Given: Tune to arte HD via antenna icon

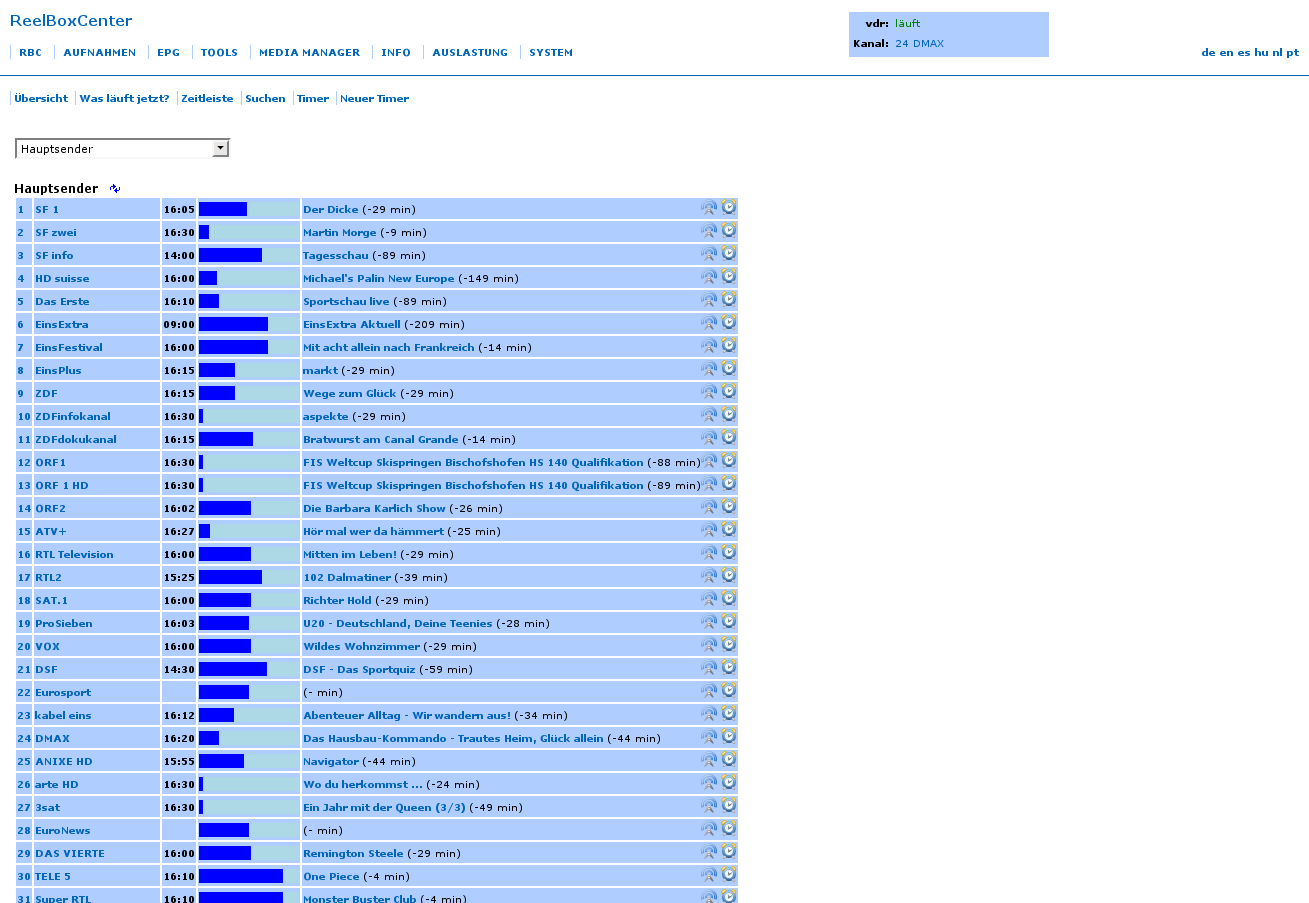Looking at the screenshot, I should [709, 783].
